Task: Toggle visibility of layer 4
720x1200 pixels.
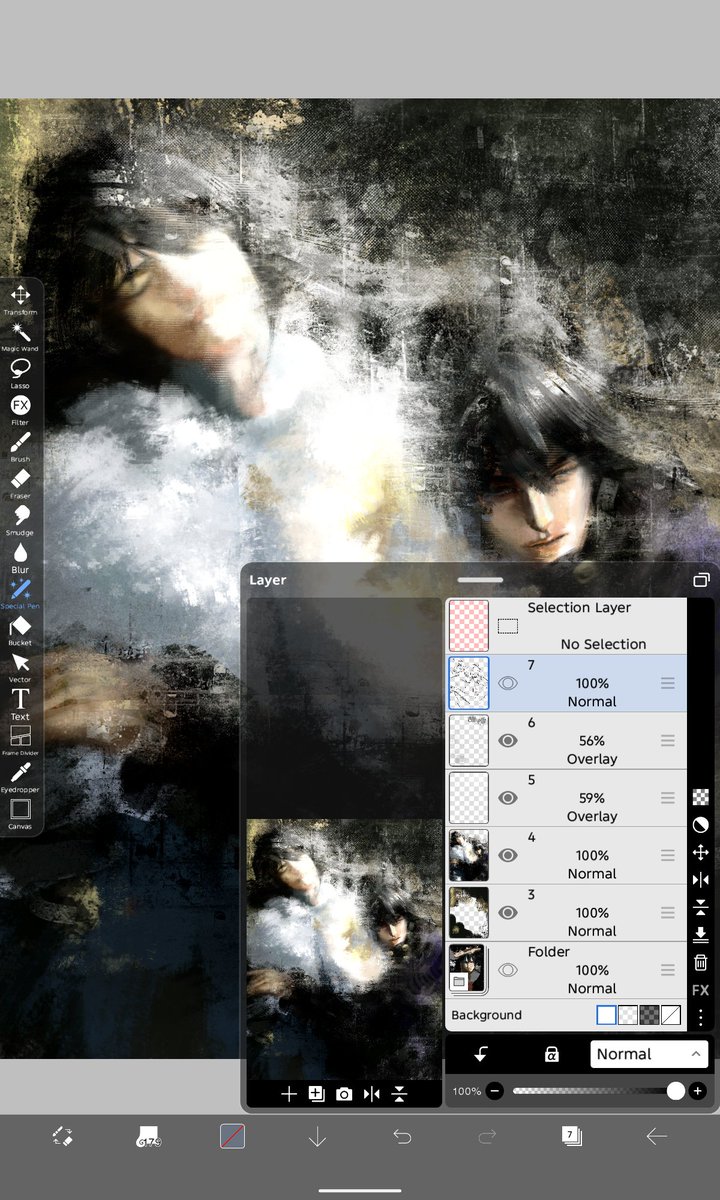Action: [x=508, y=855]
